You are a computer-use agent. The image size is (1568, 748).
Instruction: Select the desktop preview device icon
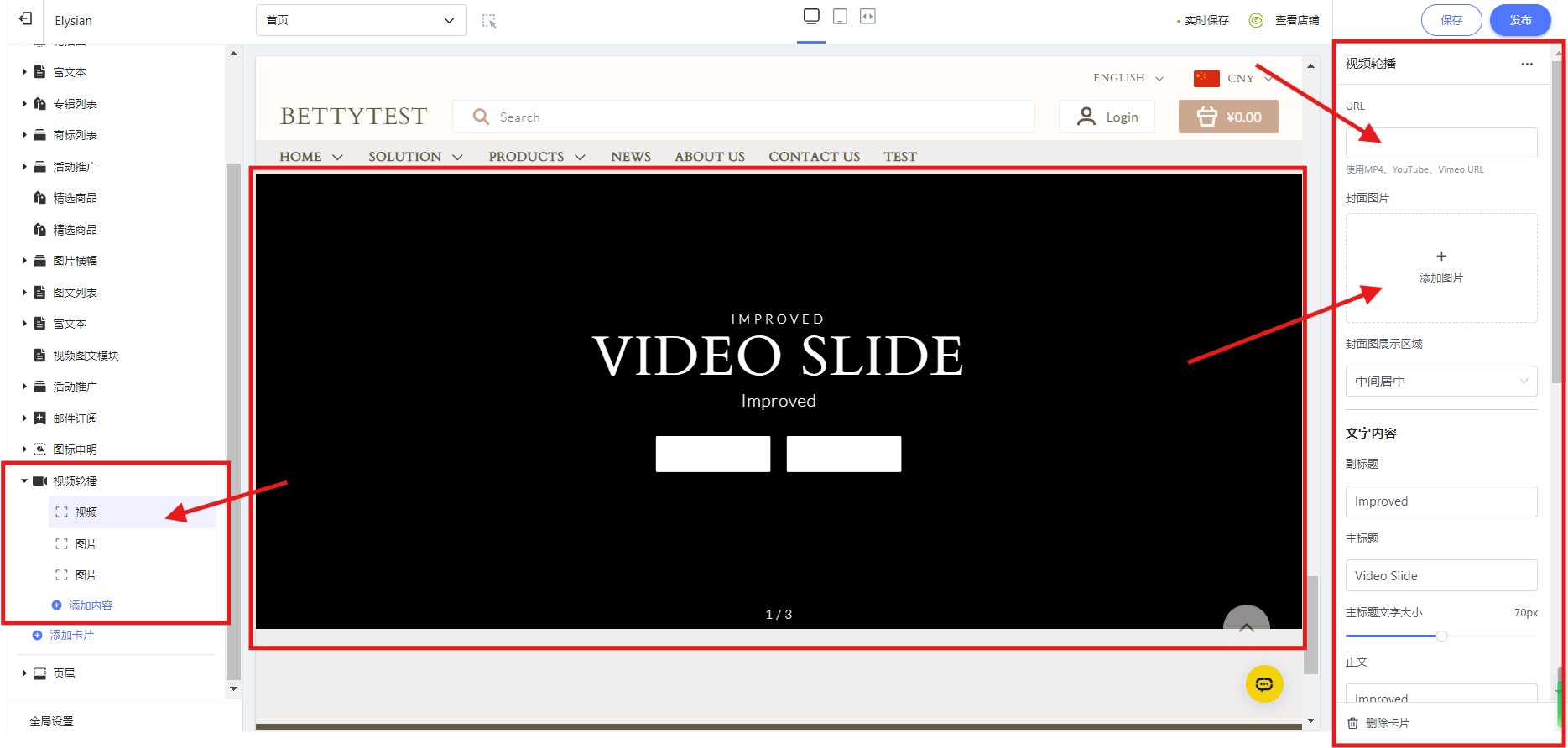(x=811, y=17)
